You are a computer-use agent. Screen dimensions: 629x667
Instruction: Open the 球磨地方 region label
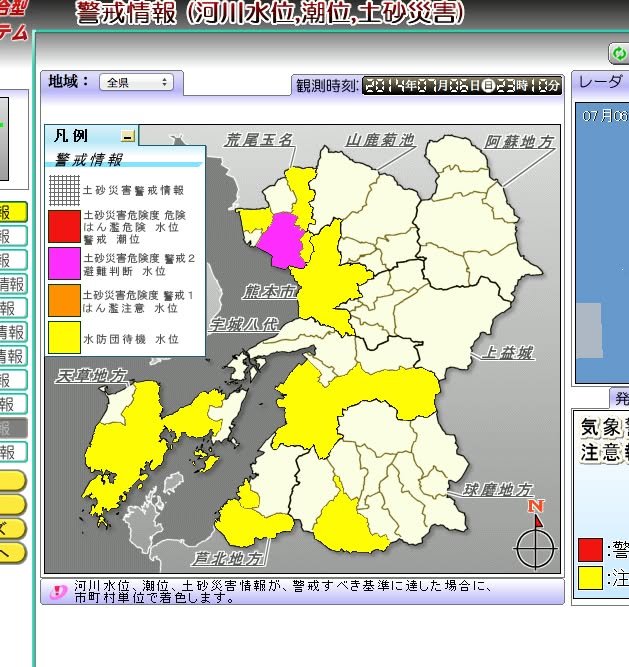tap(497, 490)
